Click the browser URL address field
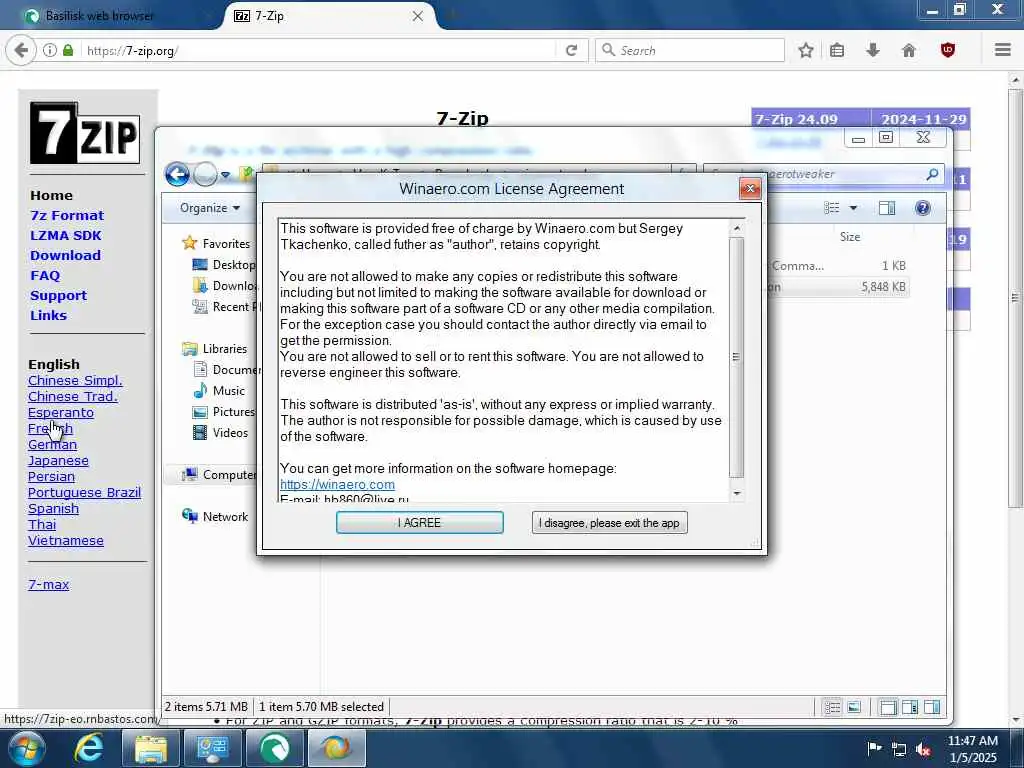 click(x=320, y=50)
